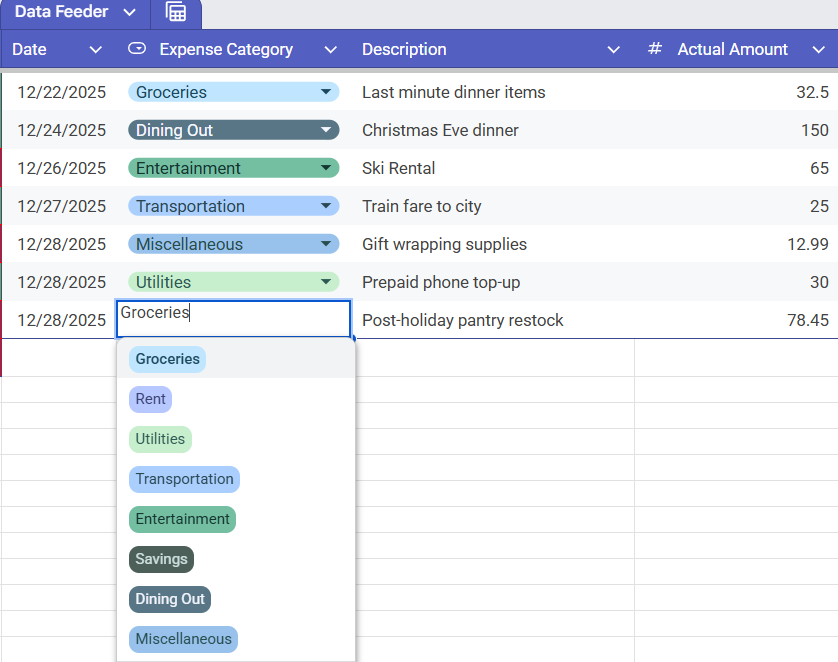Viewport: 838px width, 662px height.
Task: Choose Dining Out from the dropdown list
Action: tap(170, 599)
